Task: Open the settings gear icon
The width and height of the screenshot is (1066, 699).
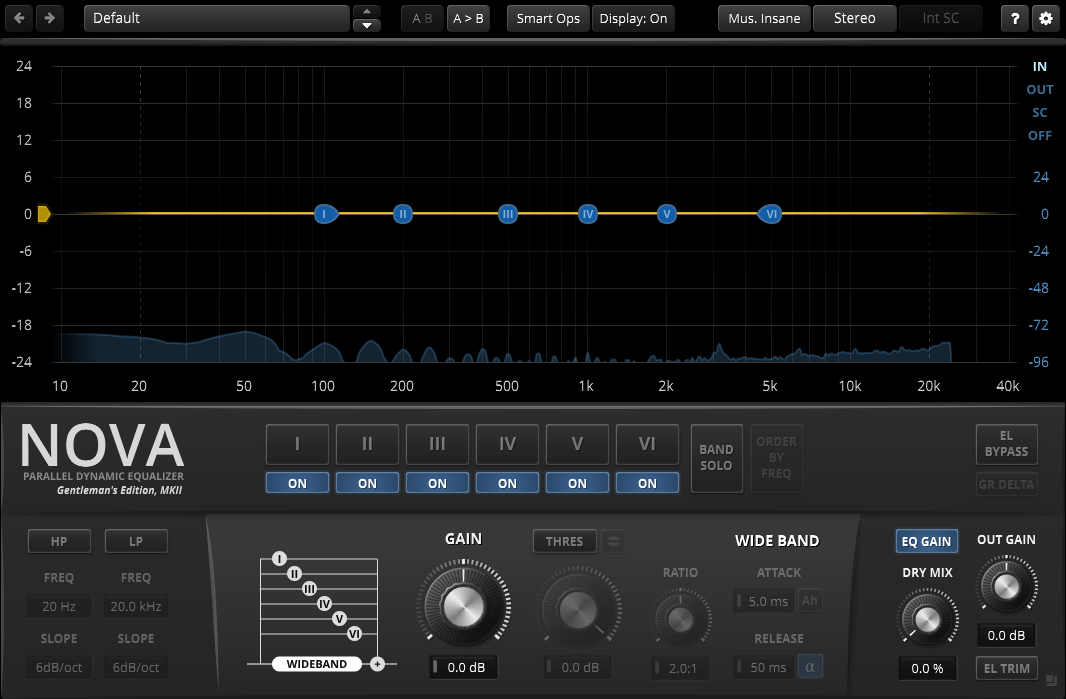Action: tap(1046, 18)
